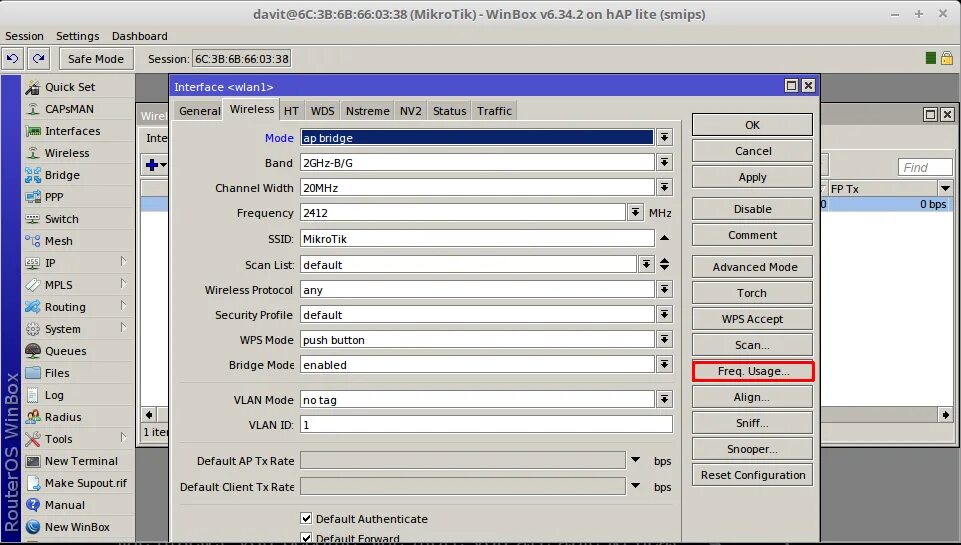Expand Default AP Tx Rate field
The image size is (961, 545).
636,460
